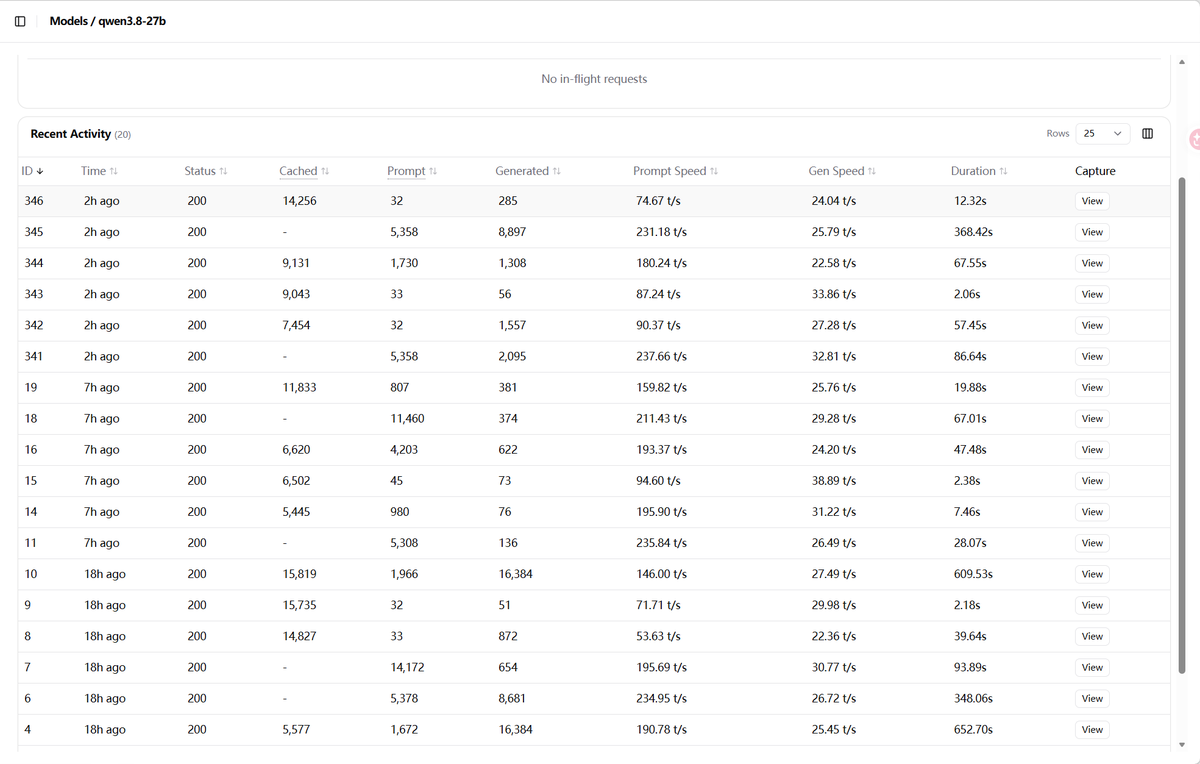
Task: View capture for request 11
Action: (1092, 543)
